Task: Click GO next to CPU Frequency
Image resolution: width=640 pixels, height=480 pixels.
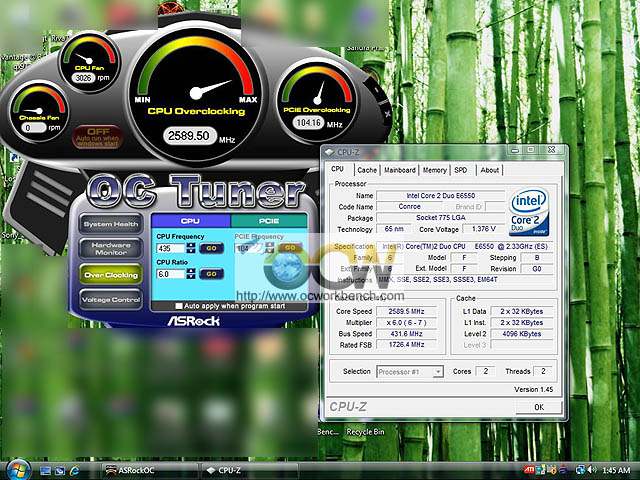Action: (x=211, y=248)
